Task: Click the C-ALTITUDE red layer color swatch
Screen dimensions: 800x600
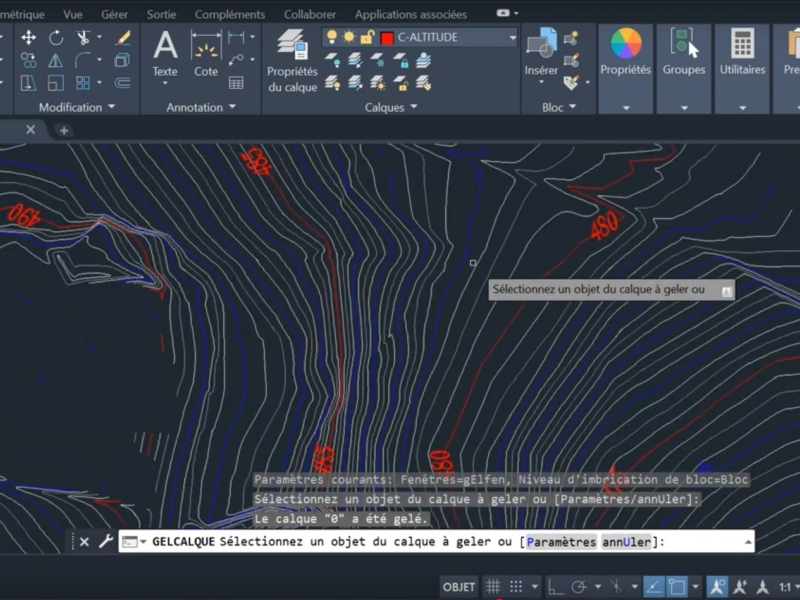Action: click(x=387, y=37)
